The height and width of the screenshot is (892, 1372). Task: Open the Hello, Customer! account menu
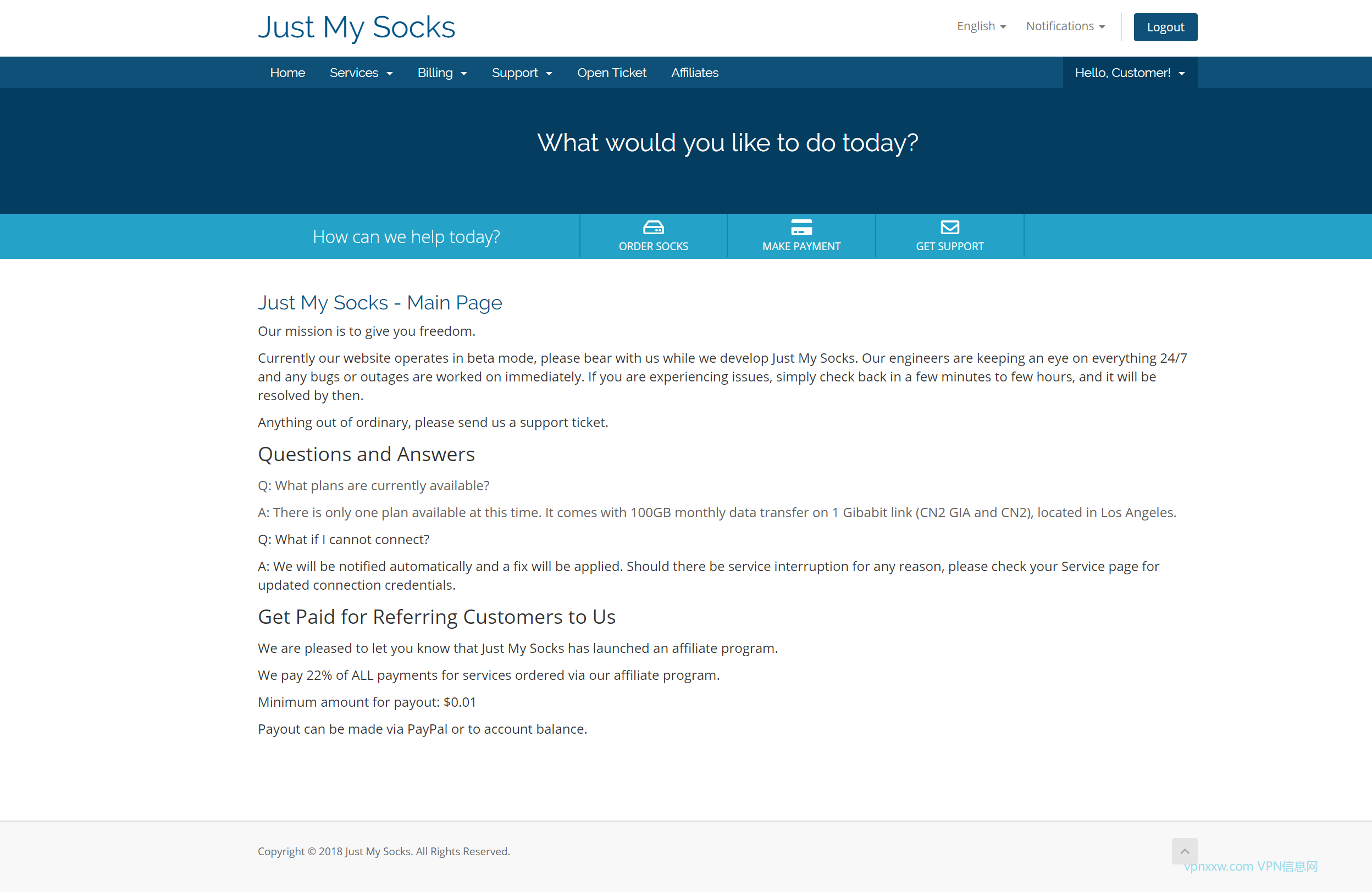pos(1129,73)
